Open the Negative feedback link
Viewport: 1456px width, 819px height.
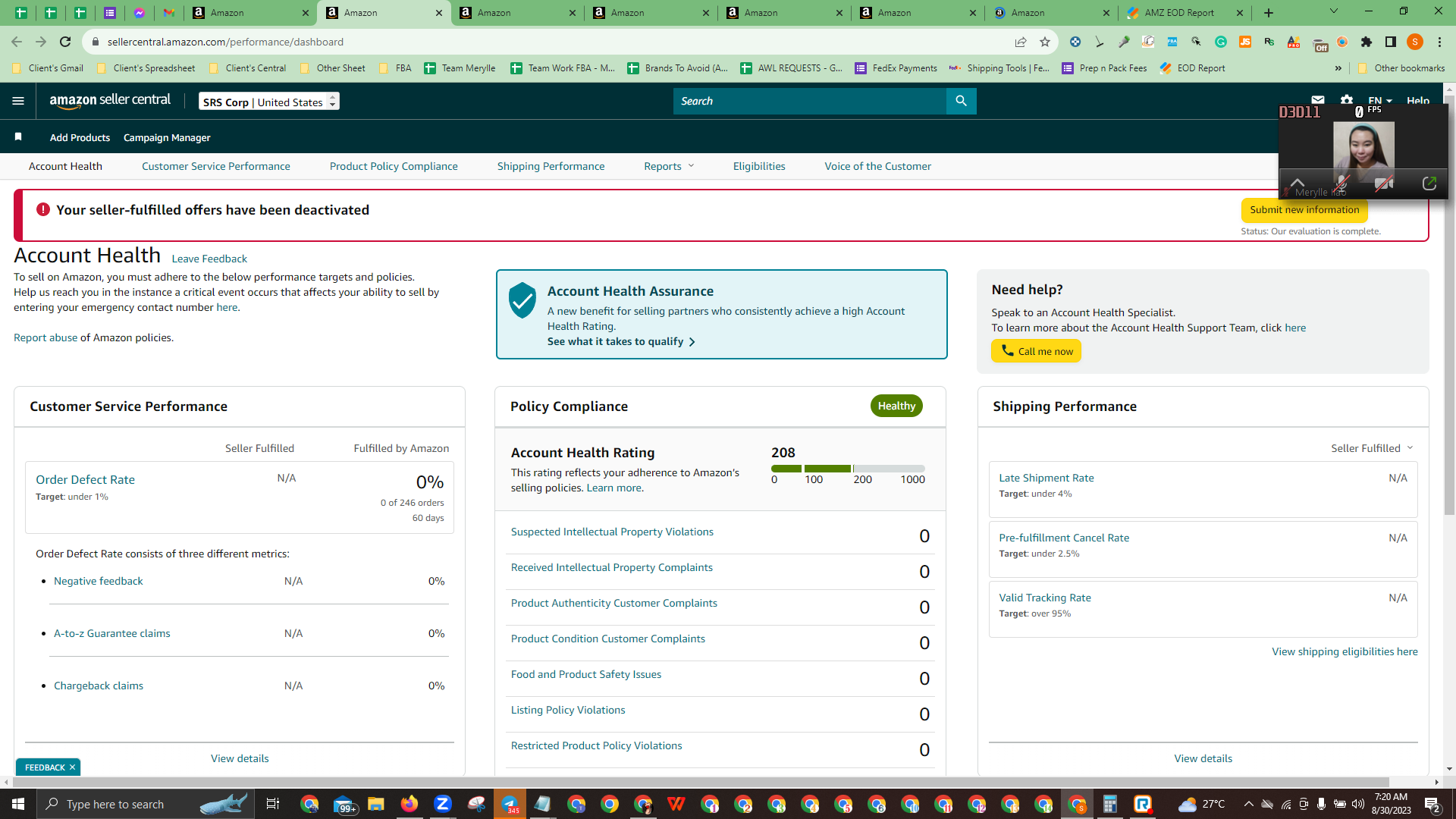click(x=99, y=581)
